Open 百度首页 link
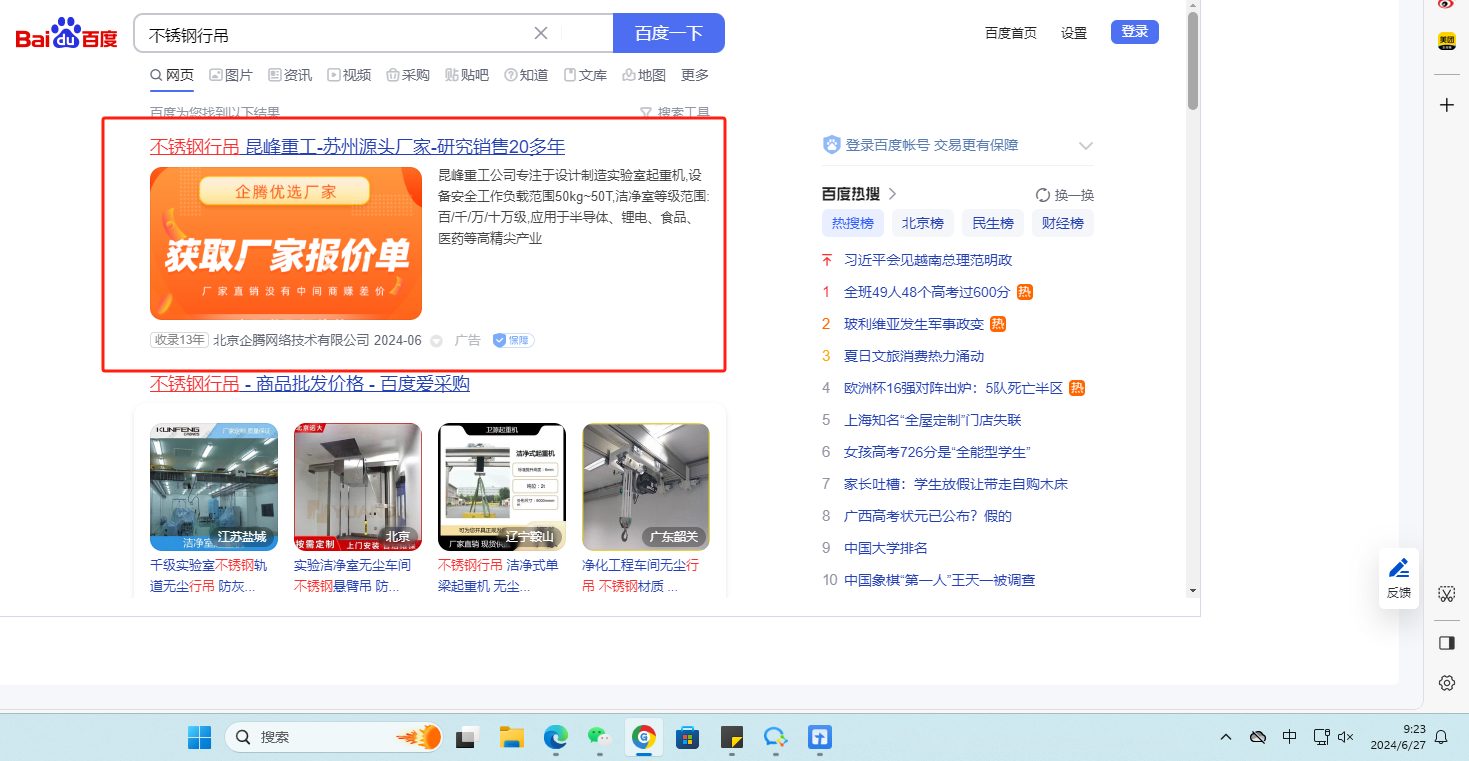The image size is (1469, 761). pyautogui.click(x=1011, y=33)
